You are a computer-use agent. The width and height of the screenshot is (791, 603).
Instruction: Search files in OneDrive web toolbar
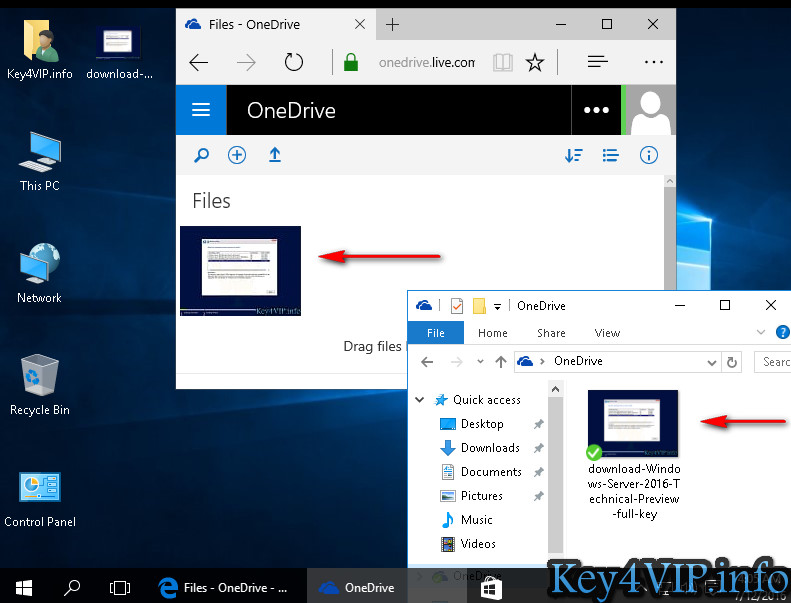201,155
